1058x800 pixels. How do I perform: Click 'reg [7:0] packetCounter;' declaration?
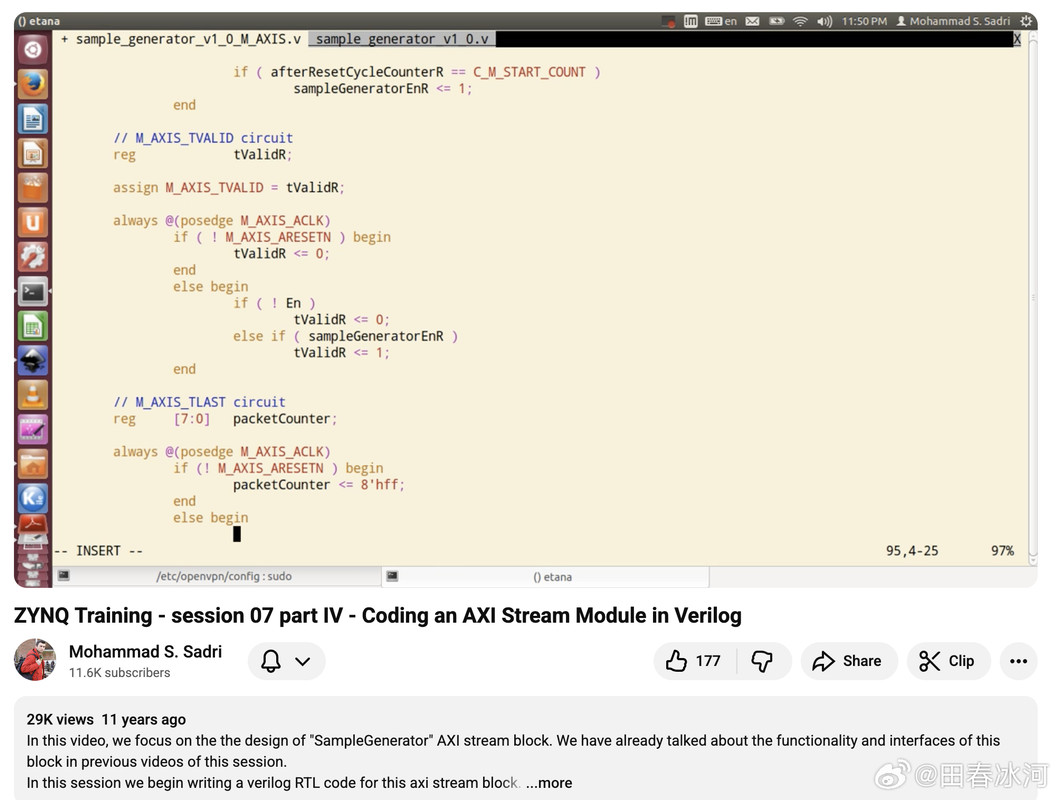[225, 419]
